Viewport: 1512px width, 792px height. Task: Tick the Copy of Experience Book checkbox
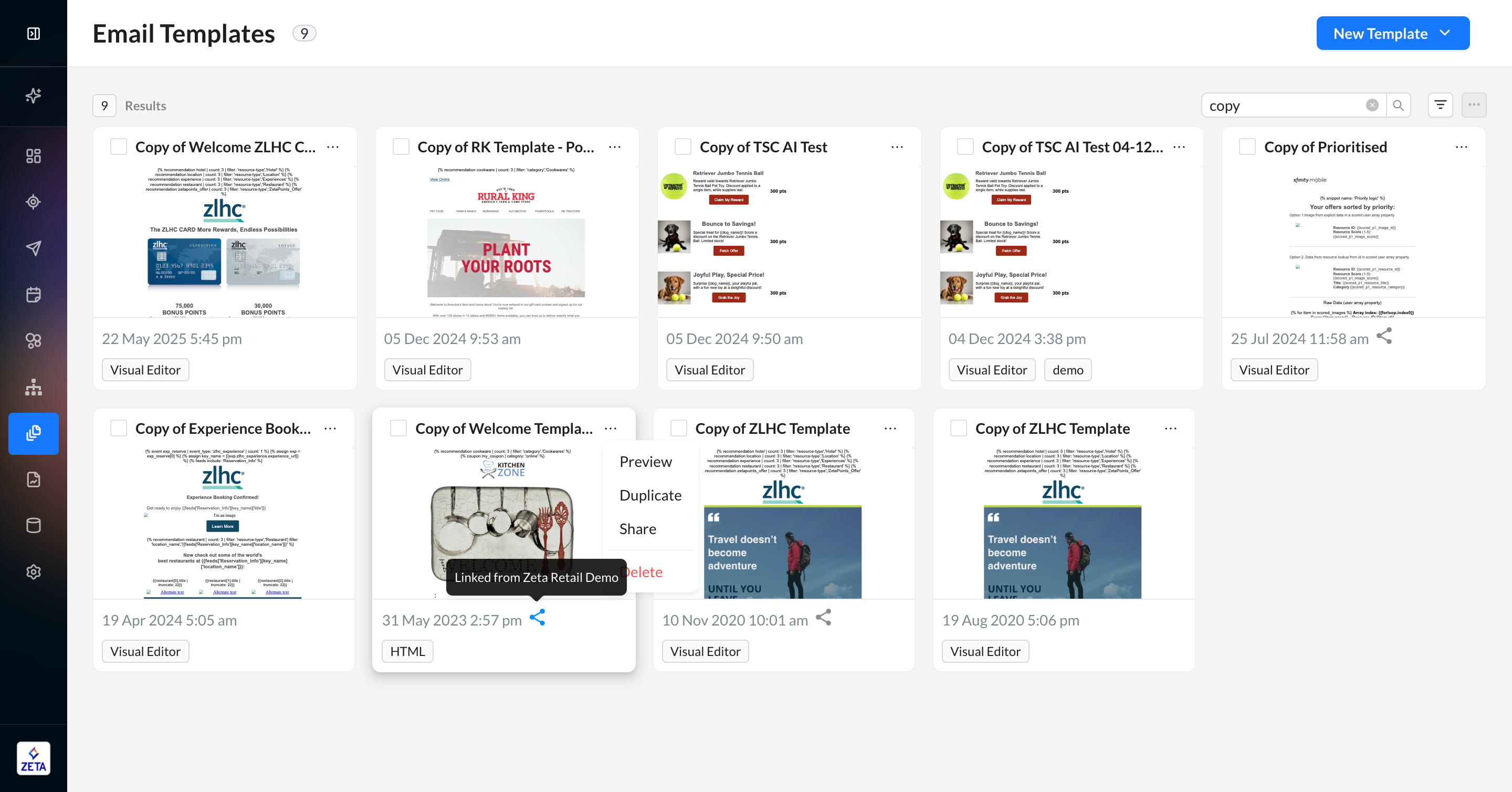tap(119, 429)
